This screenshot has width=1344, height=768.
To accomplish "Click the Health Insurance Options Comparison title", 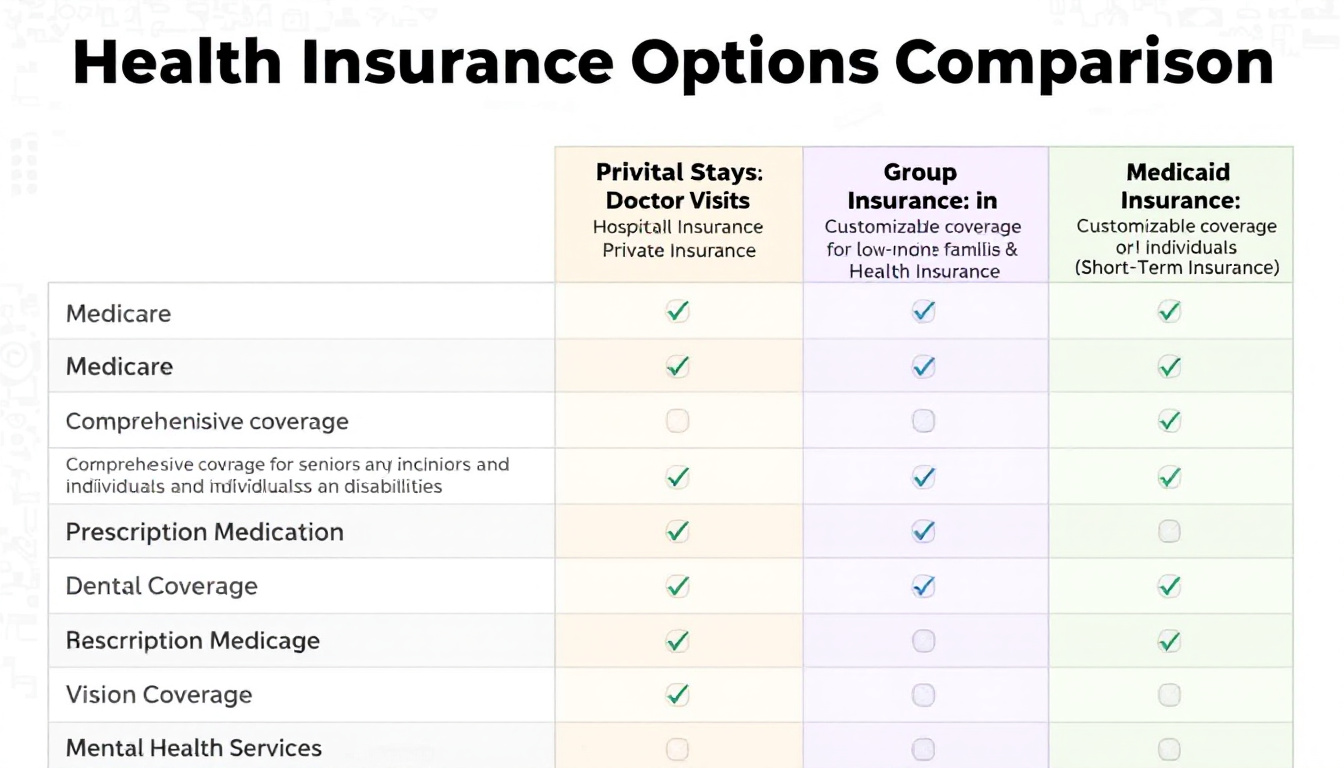I will 673,62.
